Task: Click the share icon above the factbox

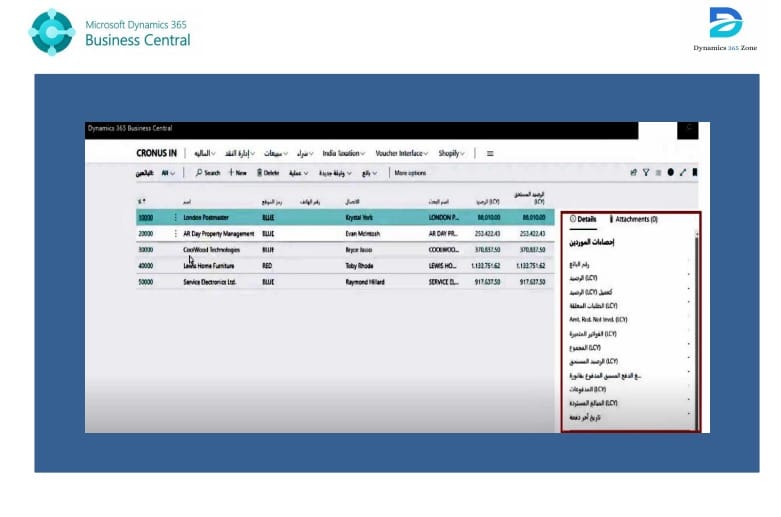Action: click(634, 172)
